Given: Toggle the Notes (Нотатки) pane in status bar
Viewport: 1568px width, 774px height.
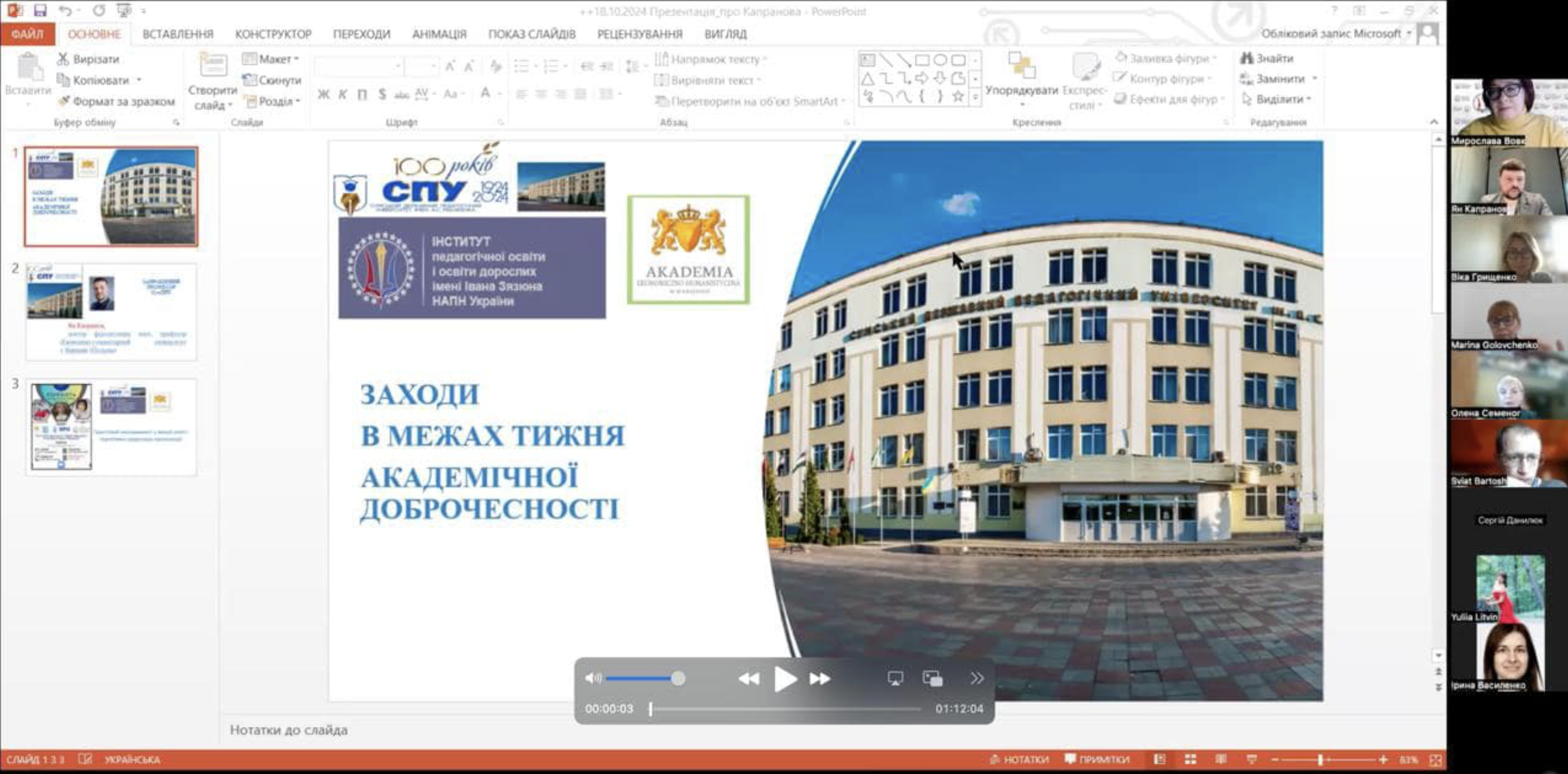Looking at the screenshot, I should (x=1018, y=760).
